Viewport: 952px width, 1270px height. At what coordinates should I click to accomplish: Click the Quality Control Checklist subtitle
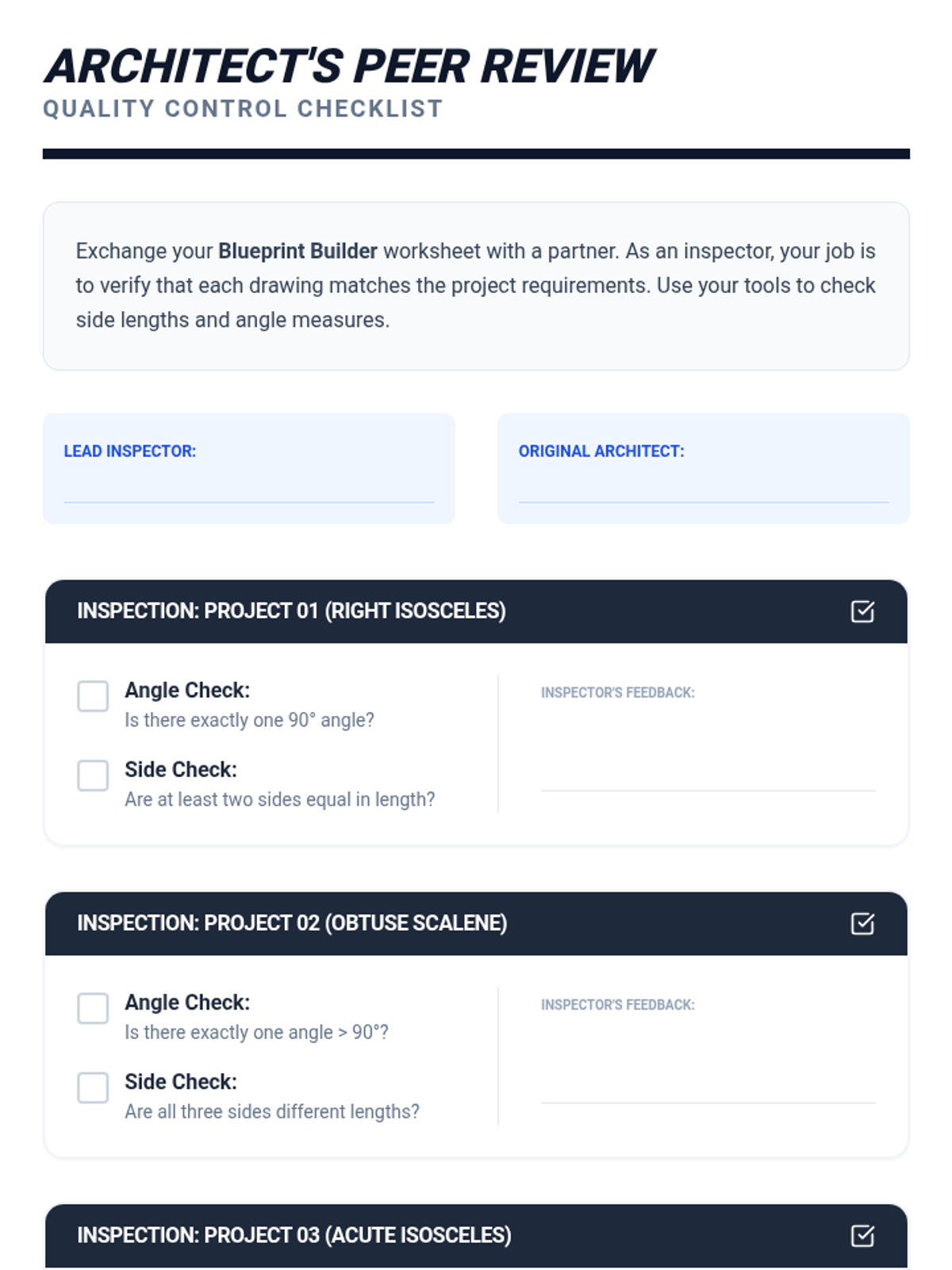[x=243, y=109]
